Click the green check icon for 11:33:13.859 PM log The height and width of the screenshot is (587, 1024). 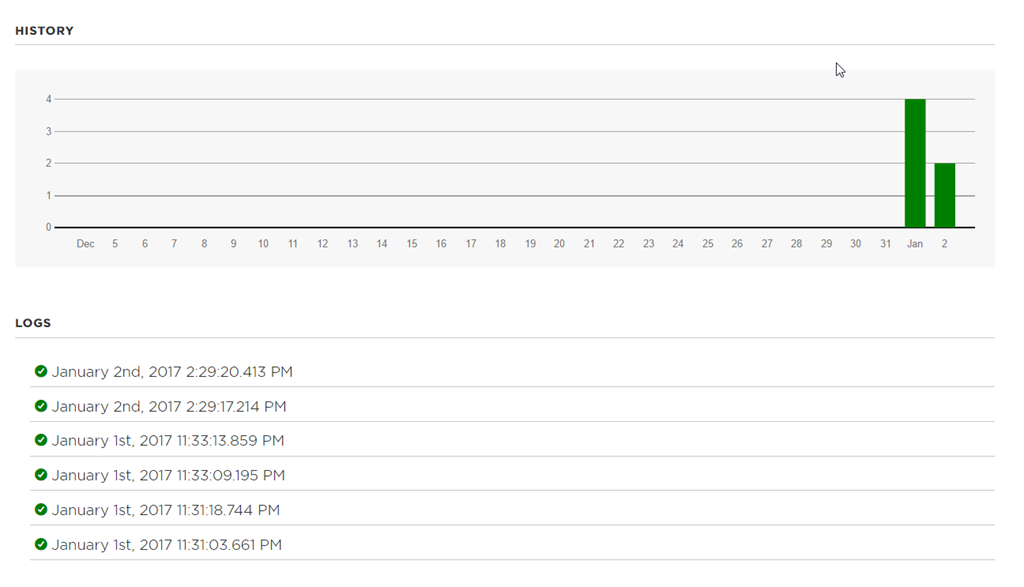point(41,440)
